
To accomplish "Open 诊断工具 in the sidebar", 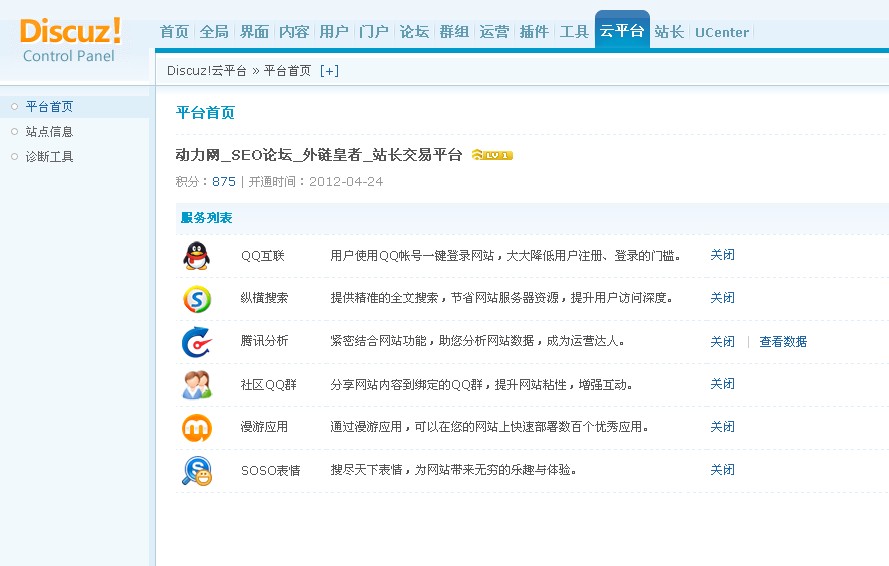I will click(49, 157).
